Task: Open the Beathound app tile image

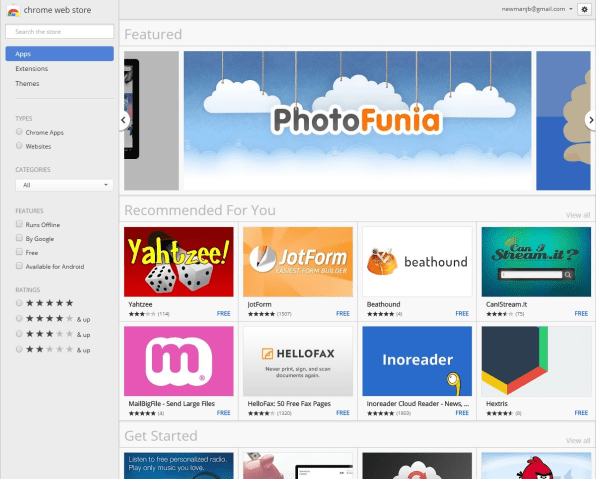Action: (x=417, y=262)
